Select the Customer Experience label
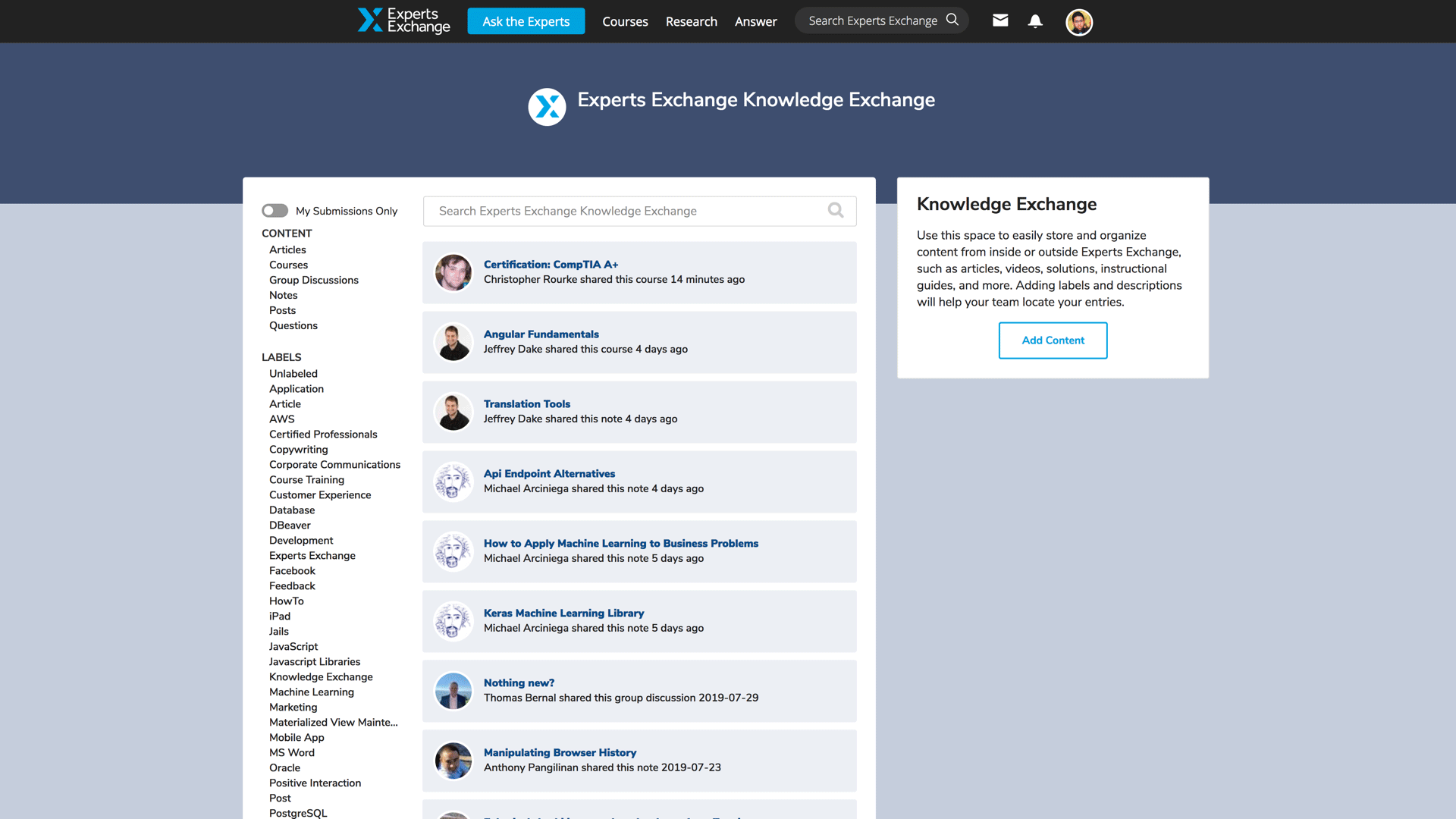 319,495
